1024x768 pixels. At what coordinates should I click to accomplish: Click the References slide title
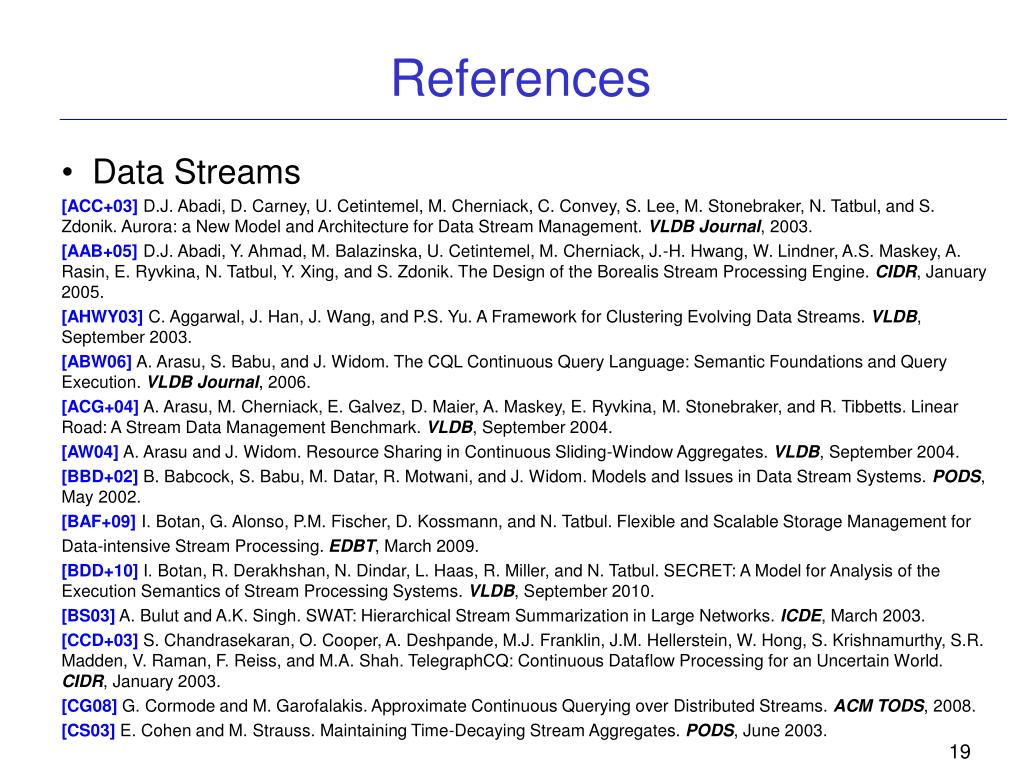(x=520, y=78)
